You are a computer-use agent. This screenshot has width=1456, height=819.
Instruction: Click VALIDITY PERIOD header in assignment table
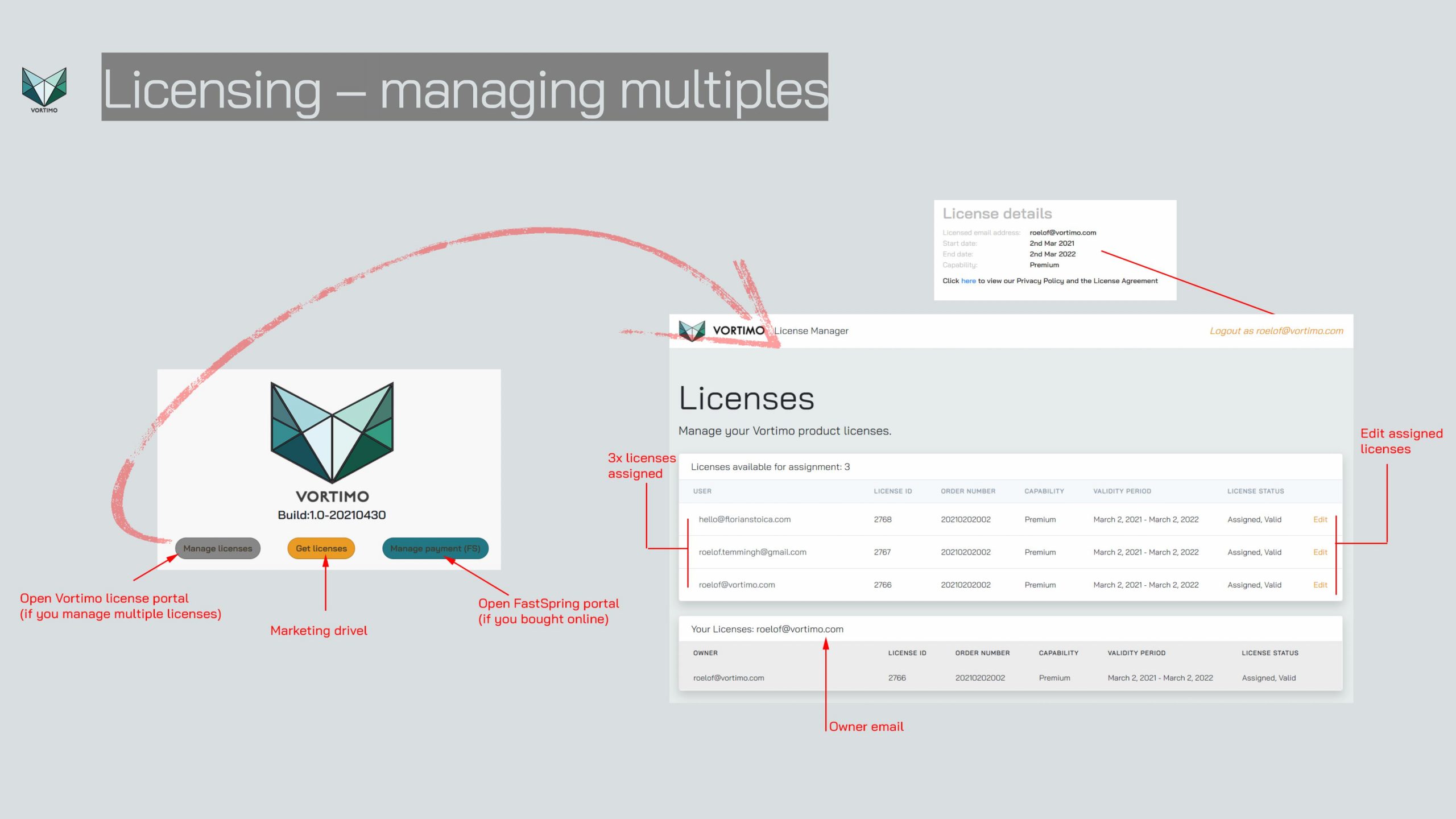point(1122,491)
